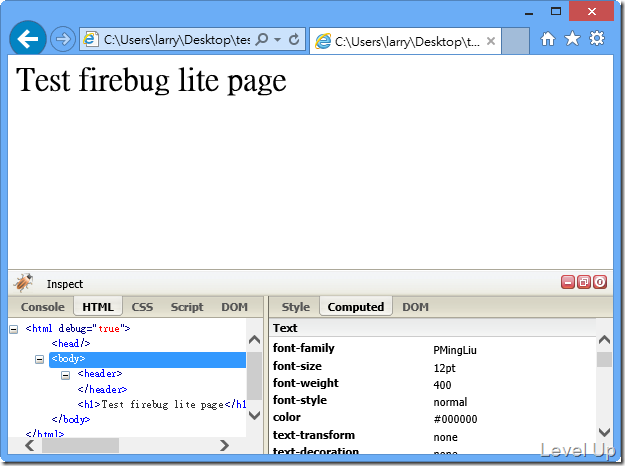Image resolution: width=625 pixels, height=466 pixels.
Task: Switch to the Console tab
Action: click(42, 307)
